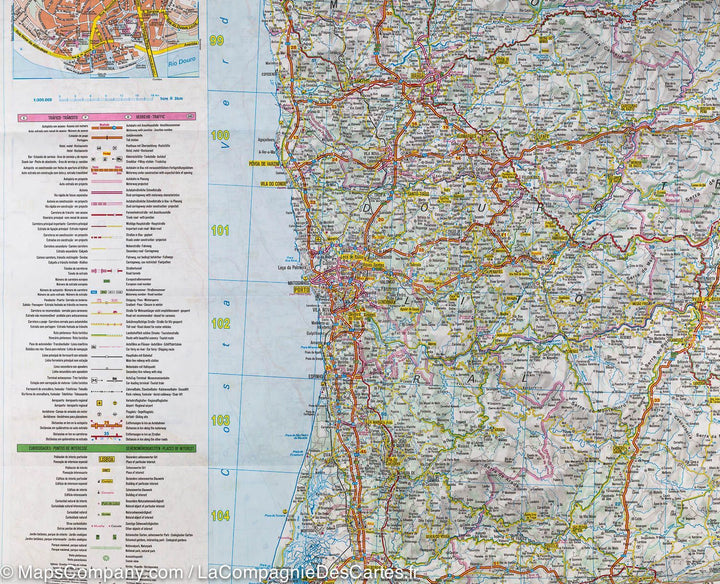Image resolution: width=720 pixels, height=584 pixels.
Task: Click the blue motorway number sample in legend
Action: [94, 292]
